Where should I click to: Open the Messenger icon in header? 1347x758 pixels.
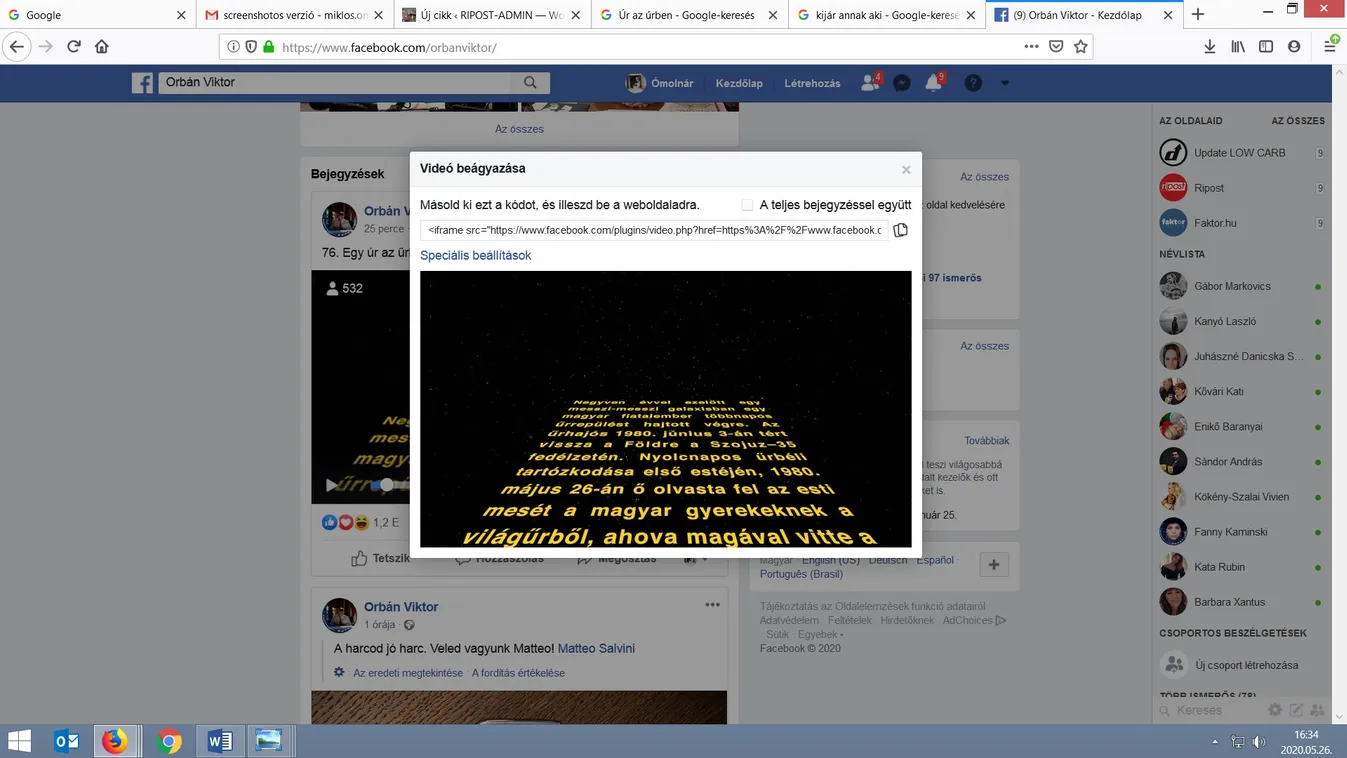click(902, 83)
